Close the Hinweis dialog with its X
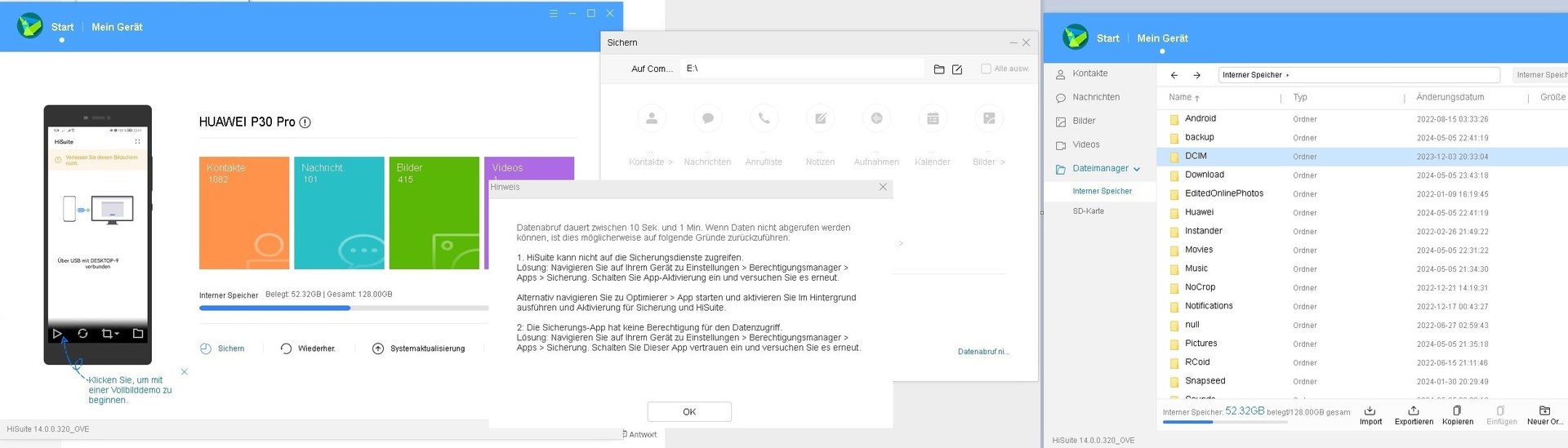 click(x=883, y=187)
